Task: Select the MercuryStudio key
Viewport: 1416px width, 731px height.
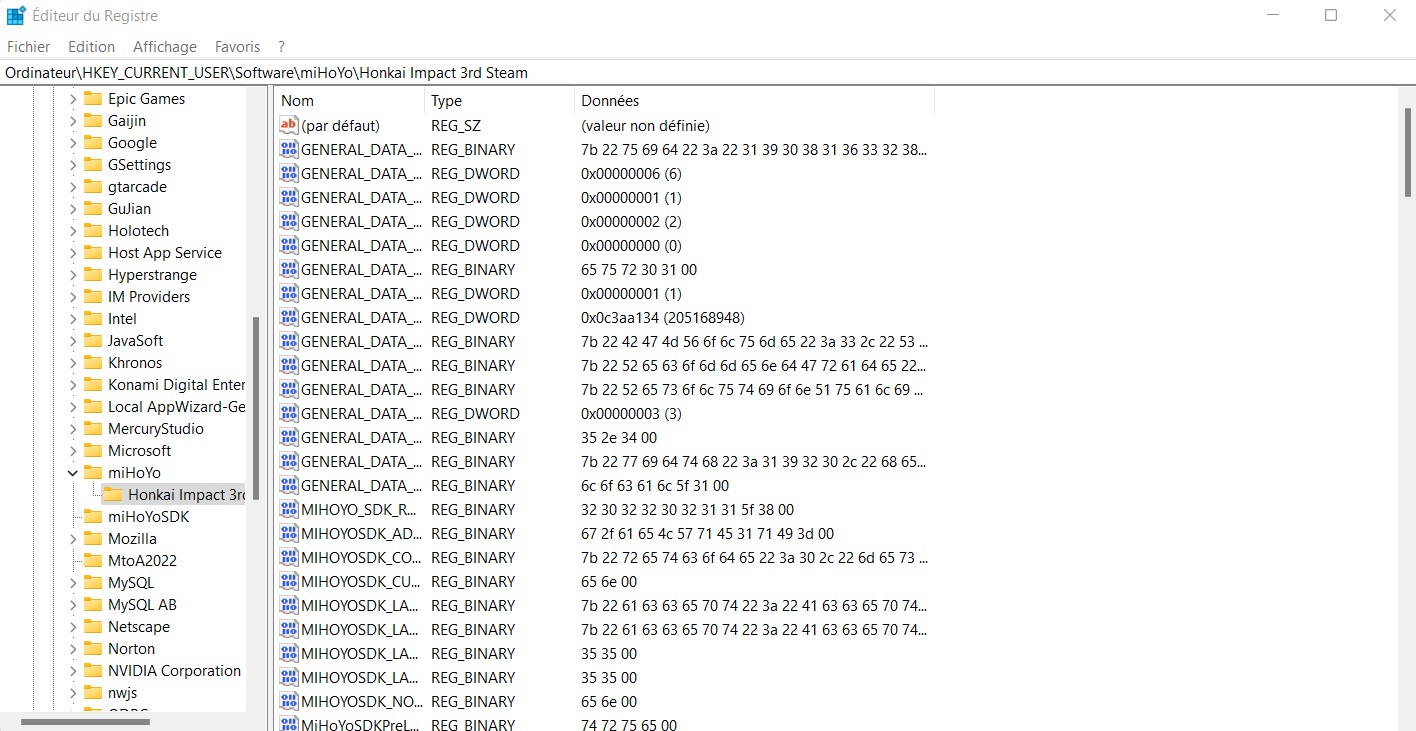Action: click(156, 429)
